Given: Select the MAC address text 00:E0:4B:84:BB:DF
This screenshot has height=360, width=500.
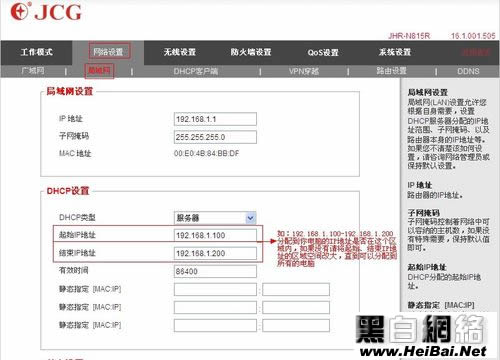Looking at the screenshot, I should pos(207,154).
